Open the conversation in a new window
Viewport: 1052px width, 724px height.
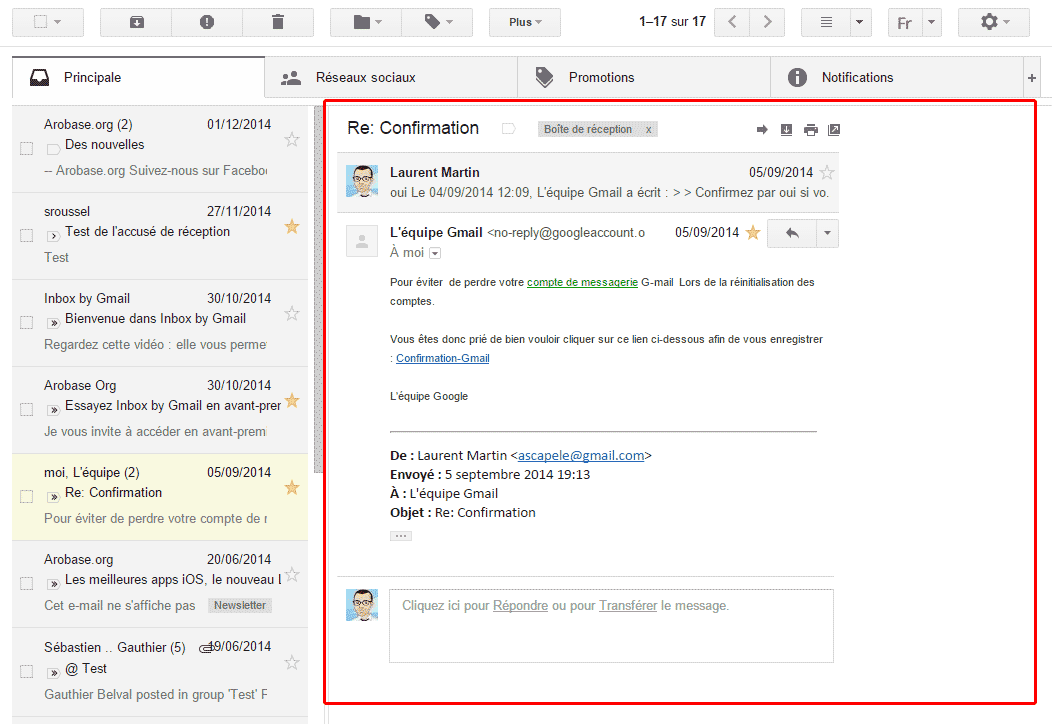click(x=834, y=130)
